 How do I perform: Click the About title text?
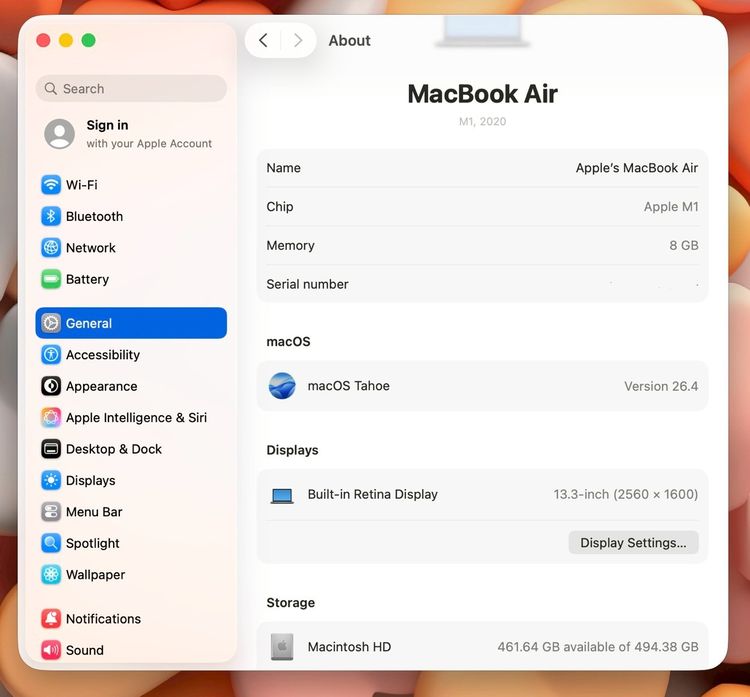(350, 41)
